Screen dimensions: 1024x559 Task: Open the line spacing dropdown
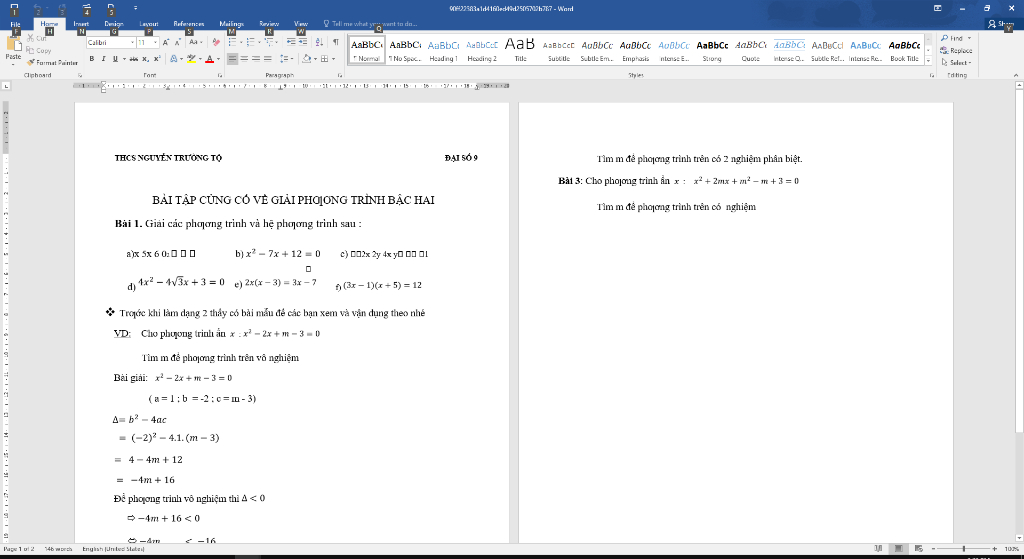pyautogui.click(x=286, y=59)
